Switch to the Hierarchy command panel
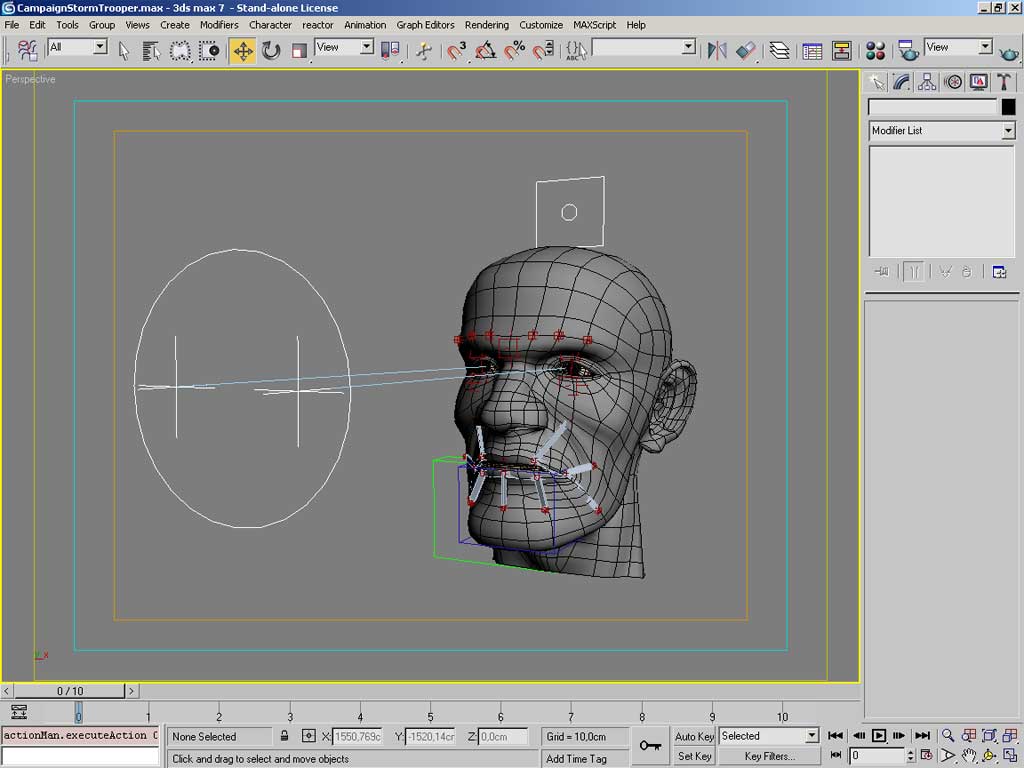This screenshot has height=768, width=1024. pos(927,82)
